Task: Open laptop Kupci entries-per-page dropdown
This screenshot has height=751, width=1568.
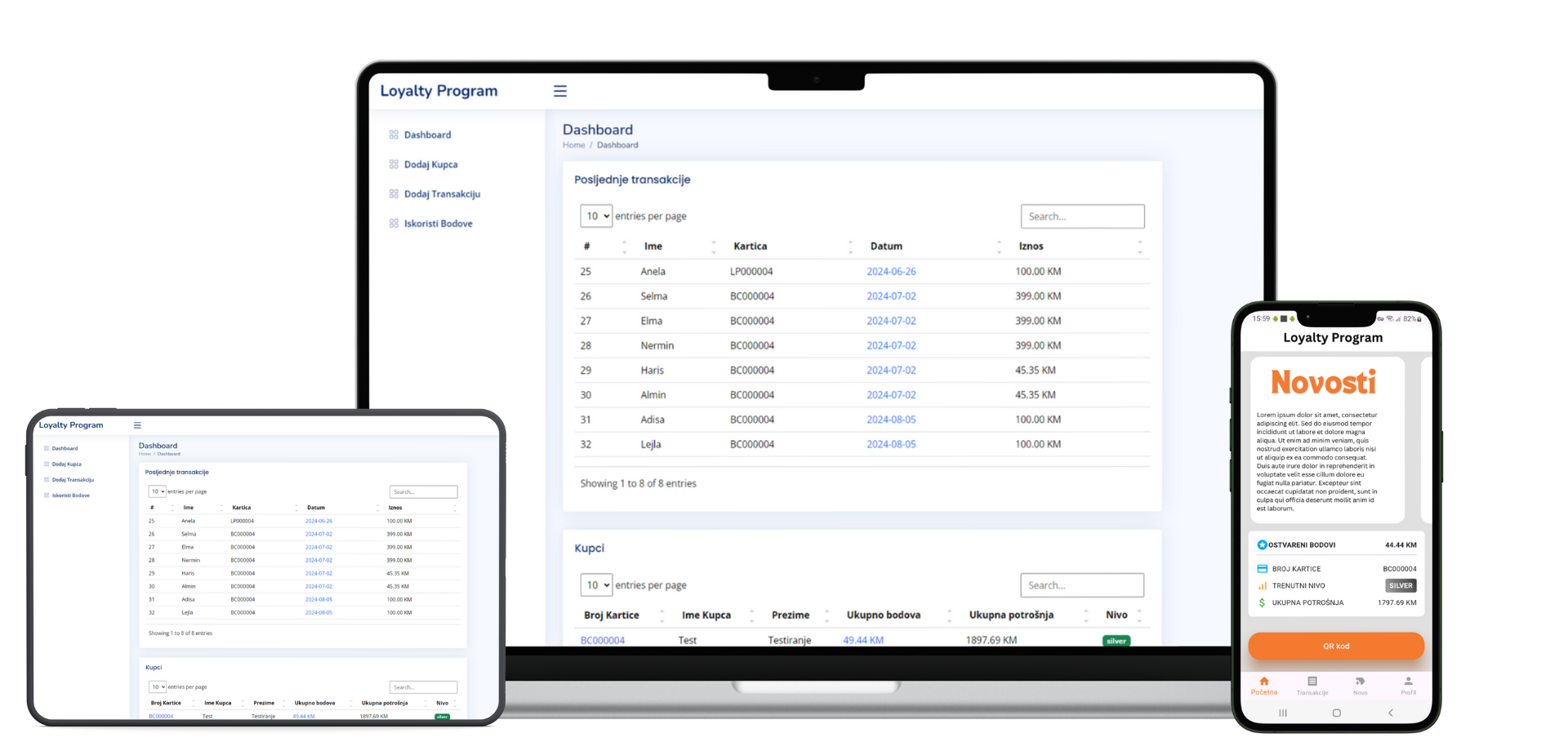Action: [596, 585]
